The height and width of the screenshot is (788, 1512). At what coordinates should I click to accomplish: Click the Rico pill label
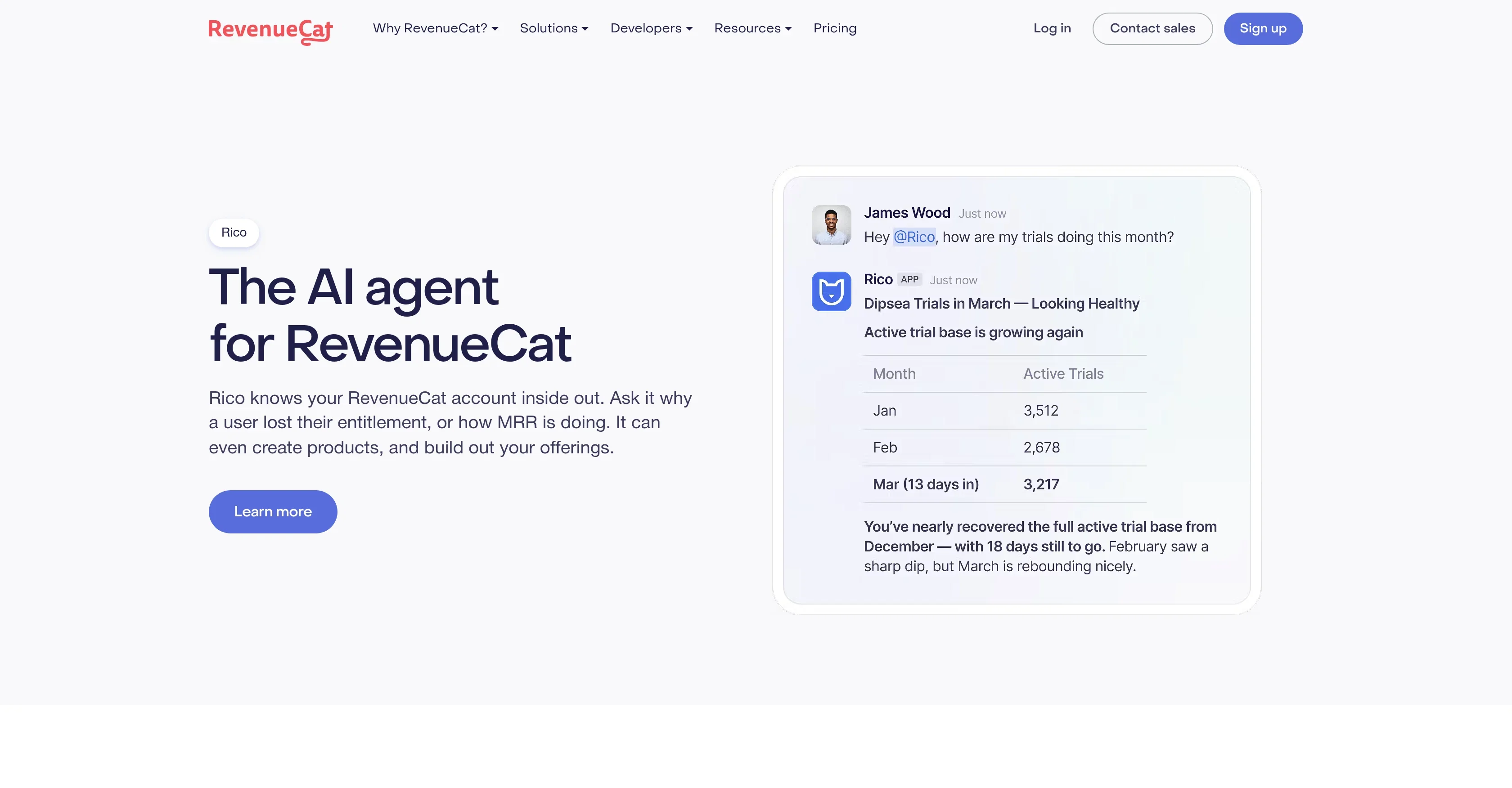(234, 233)
